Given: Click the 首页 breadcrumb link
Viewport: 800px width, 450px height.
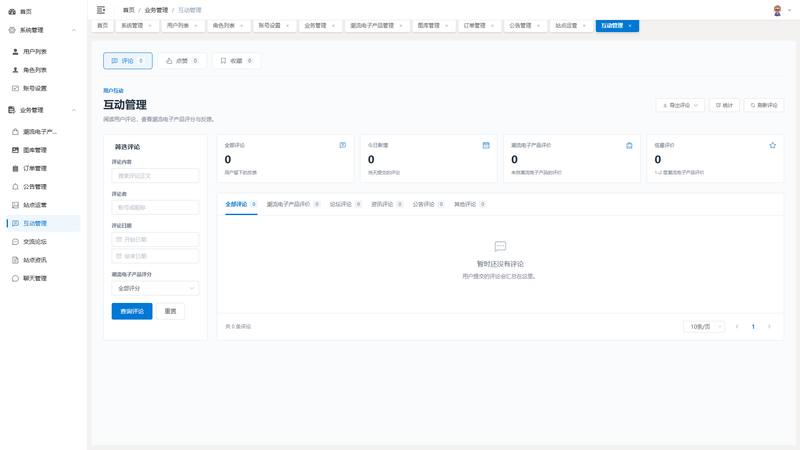Looking at the screenshot, I should [x=129, y=10].
